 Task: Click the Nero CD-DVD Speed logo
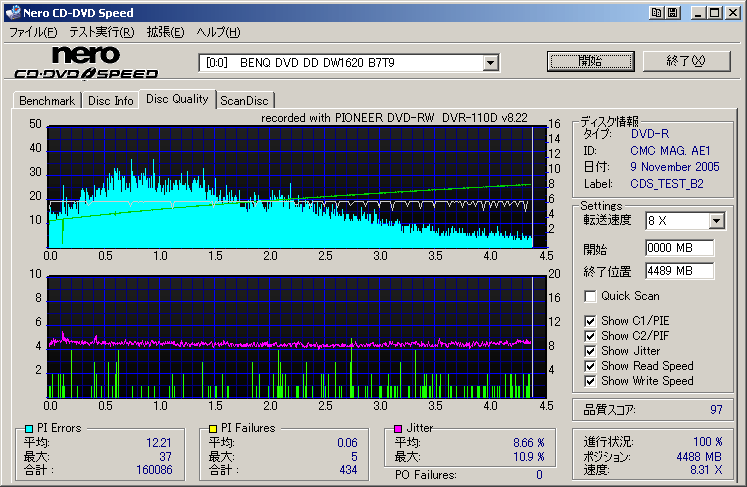[86, 62]
